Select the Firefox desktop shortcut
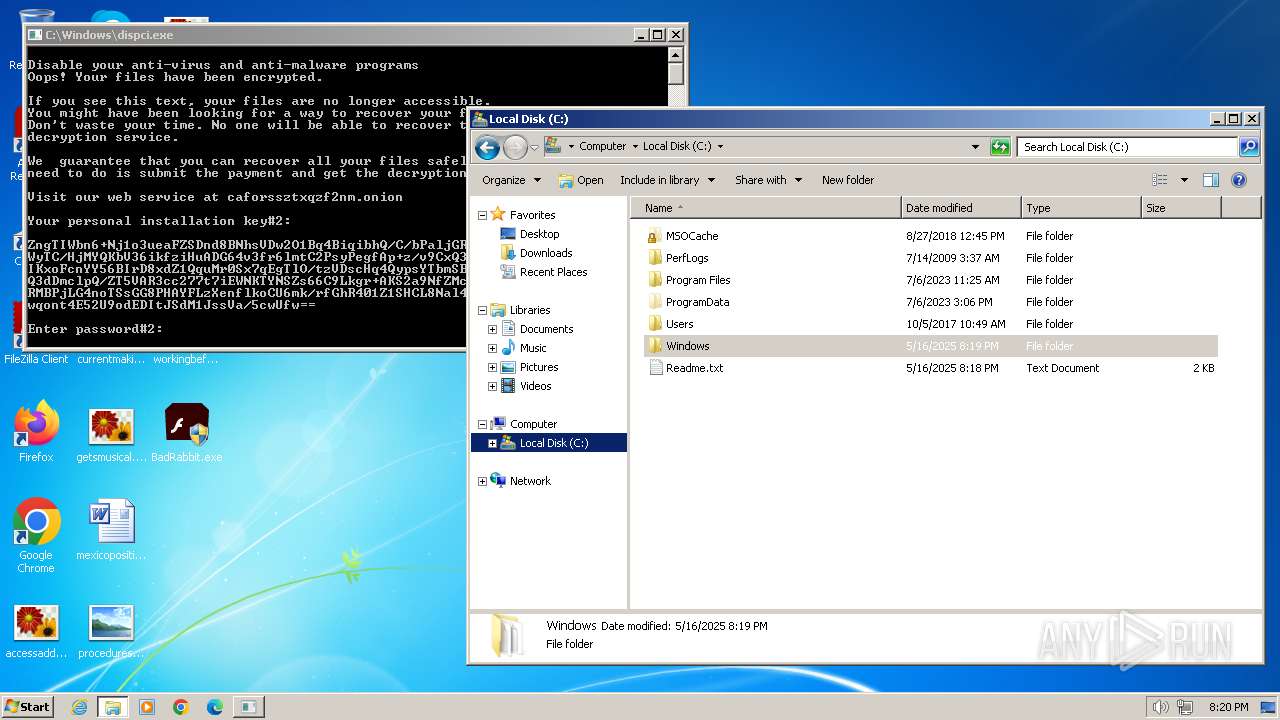The height and width of the screenshot is (720, 1280). [x=36, y=432]
